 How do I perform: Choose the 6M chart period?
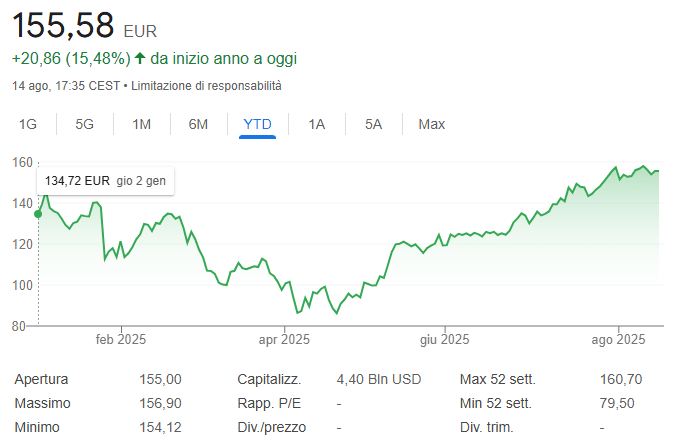198,124
